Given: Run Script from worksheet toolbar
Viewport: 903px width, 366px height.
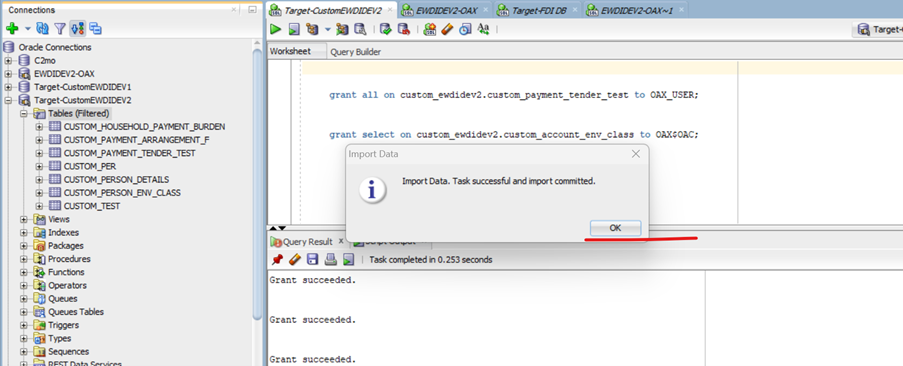Looking at the screenshot, I should coord(294,29).
